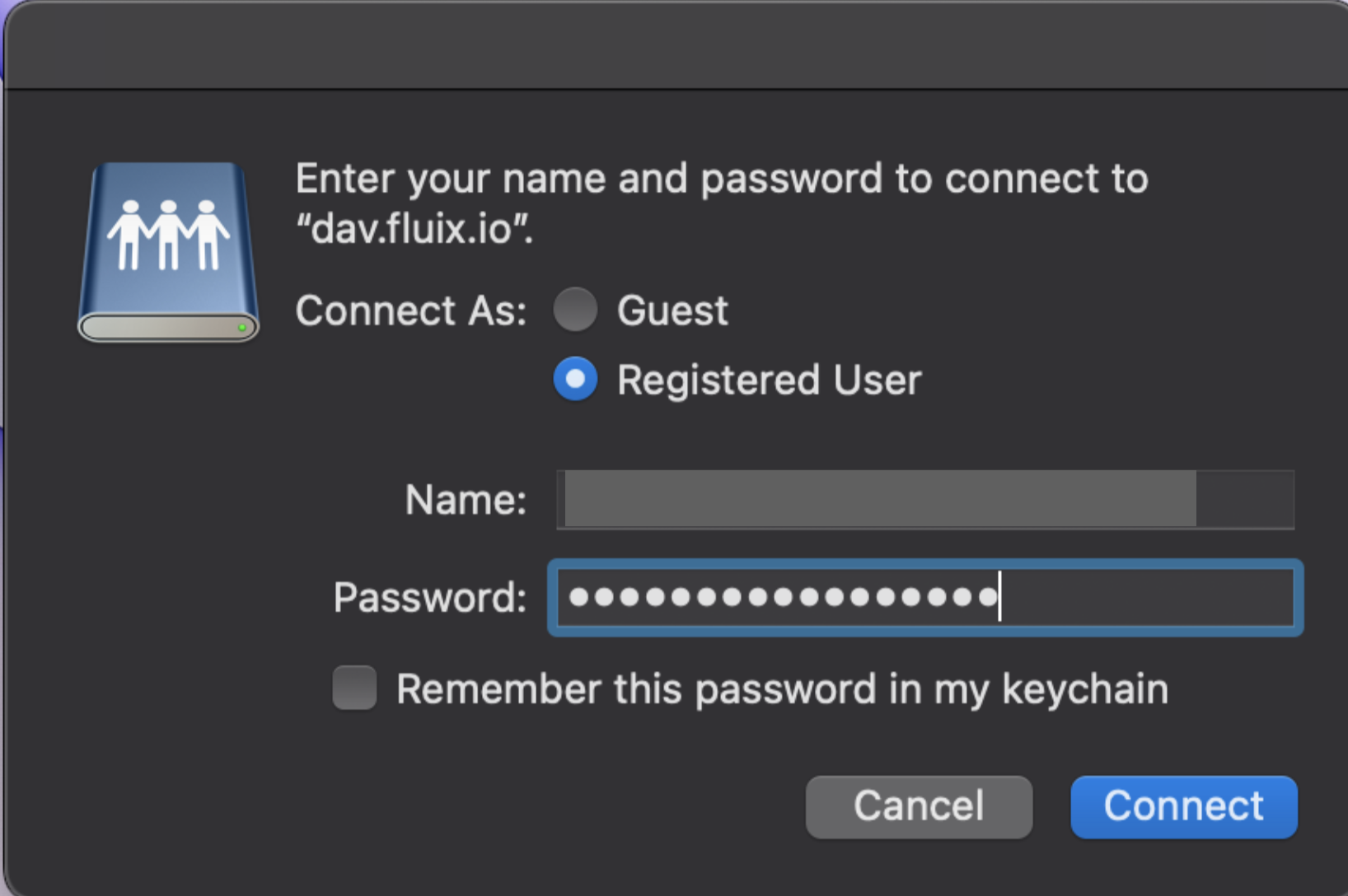Click inside the Password field

[1145, 598]
